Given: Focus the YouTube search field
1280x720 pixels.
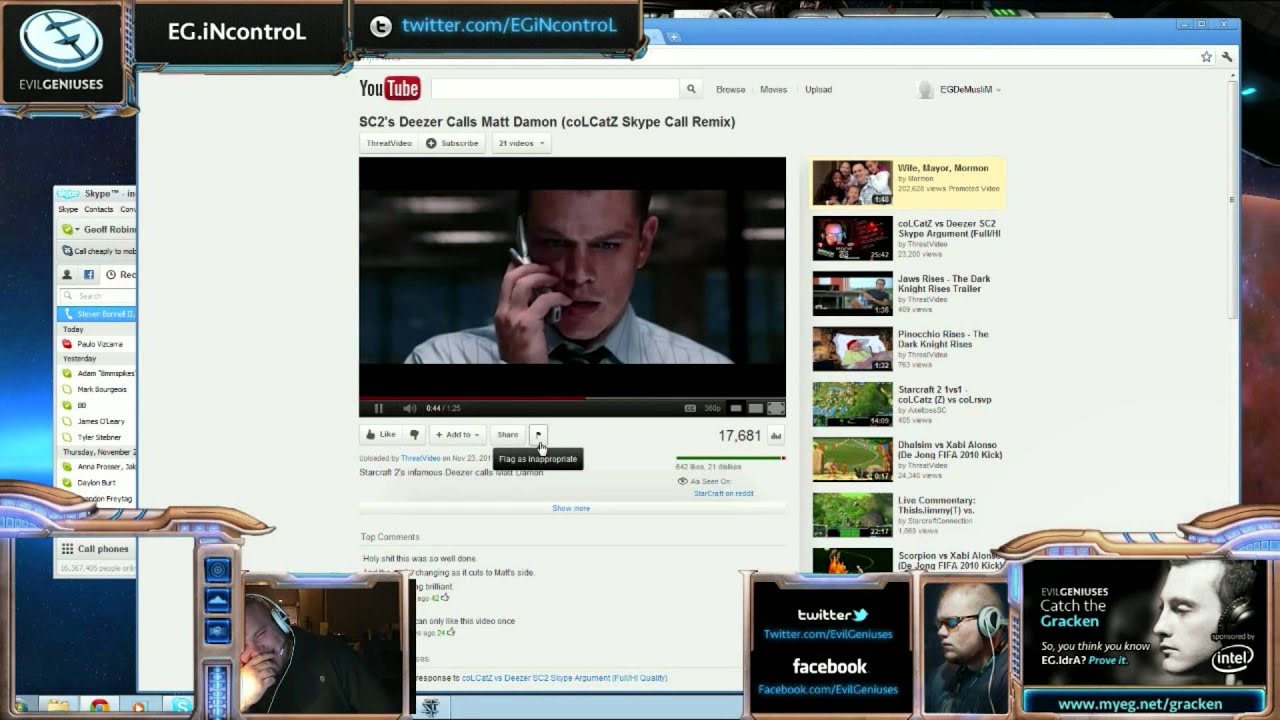Looking at the screenshot, I should tap(555, 89).
